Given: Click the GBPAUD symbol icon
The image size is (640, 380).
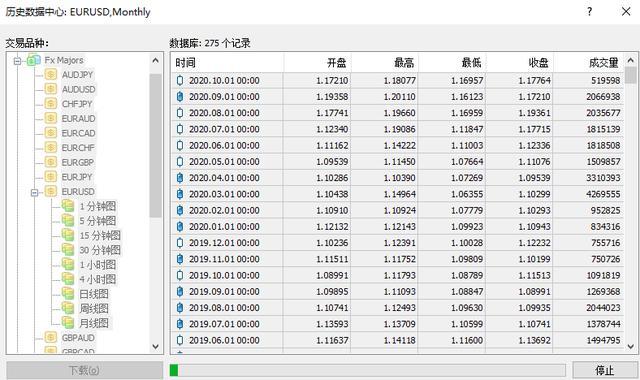Looking at the screenshot, I should coord(51,338).
